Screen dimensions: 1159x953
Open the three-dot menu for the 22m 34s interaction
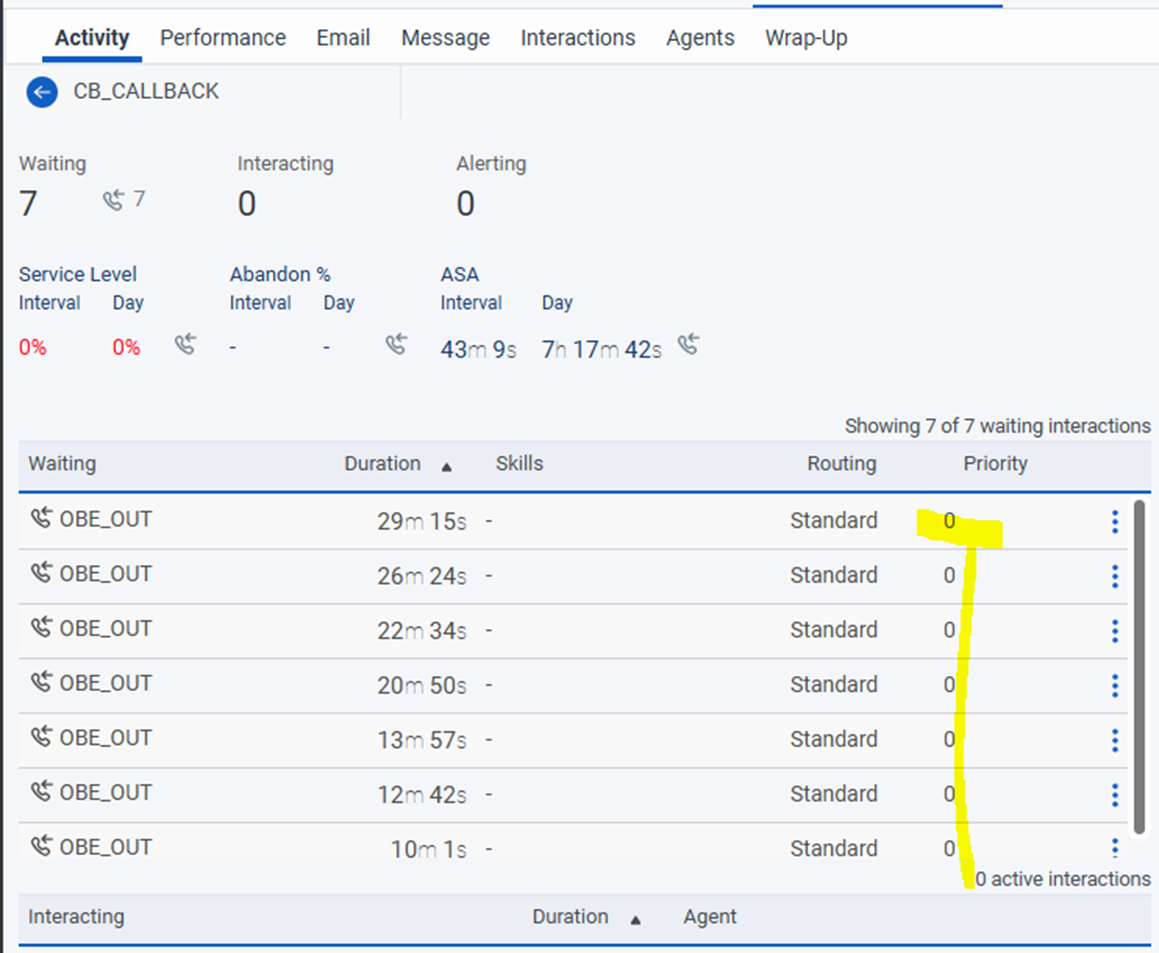[1114, 631]
